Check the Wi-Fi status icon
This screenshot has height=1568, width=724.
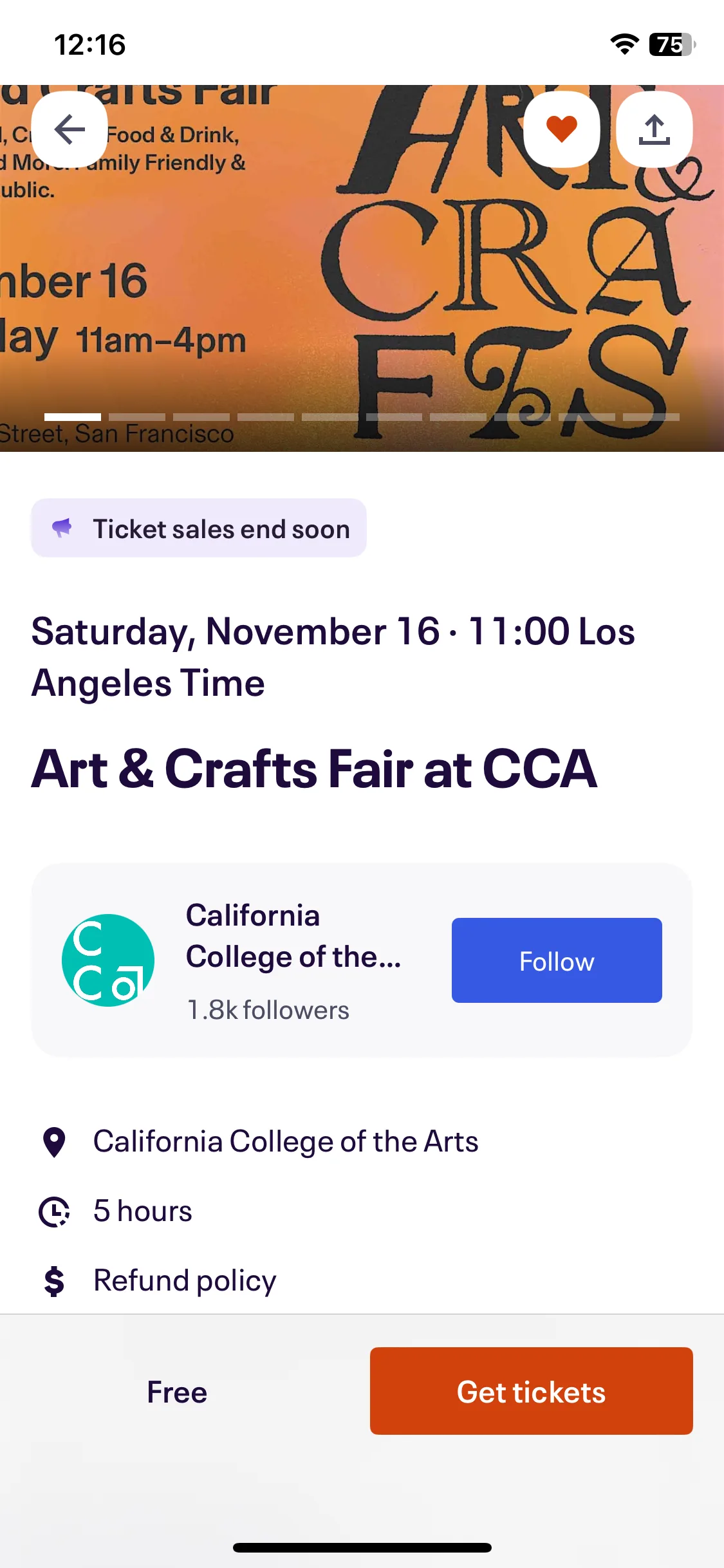coord(624,44)
